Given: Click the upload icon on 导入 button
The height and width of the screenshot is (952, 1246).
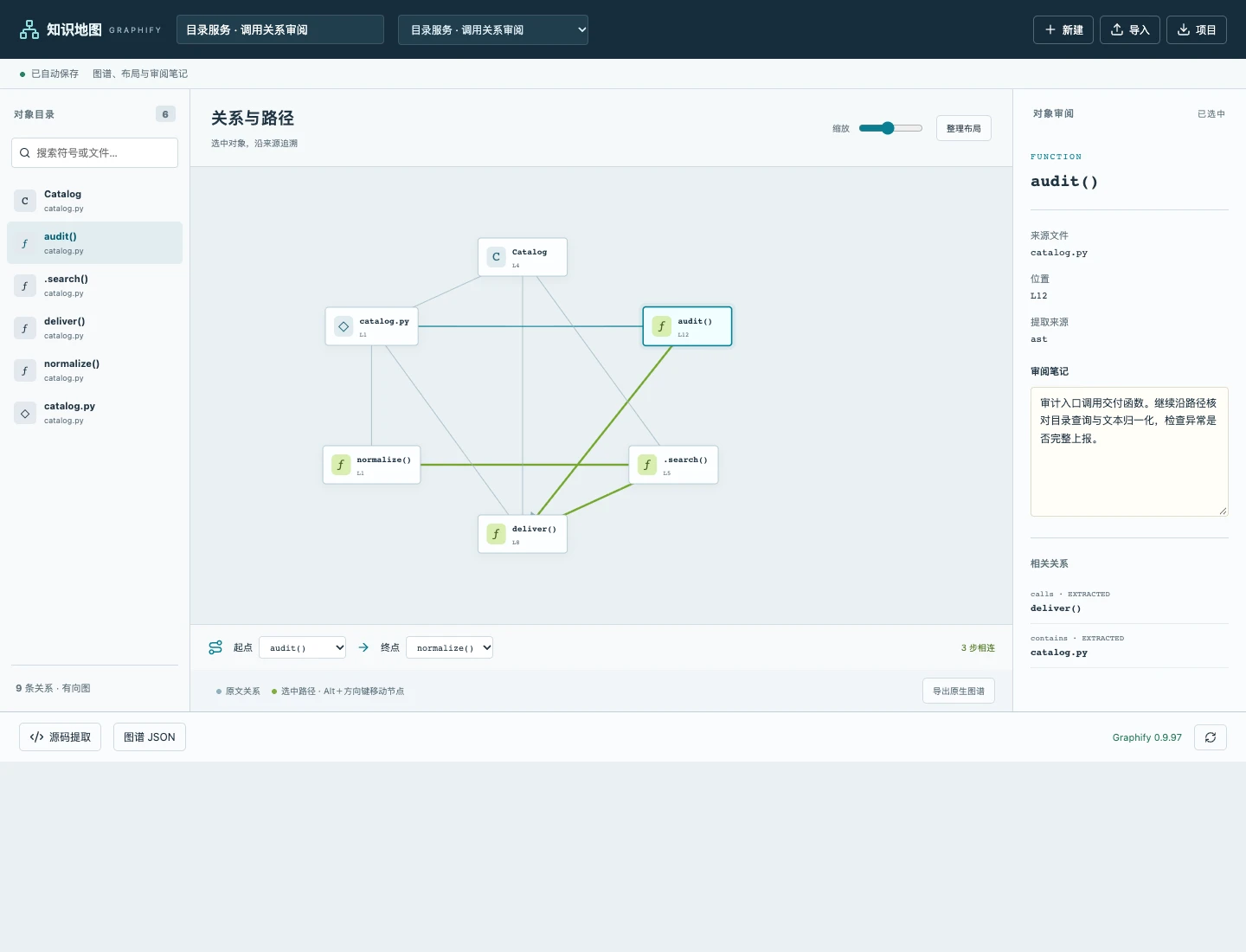Looking at the screenshot, I should (1117, 29).
